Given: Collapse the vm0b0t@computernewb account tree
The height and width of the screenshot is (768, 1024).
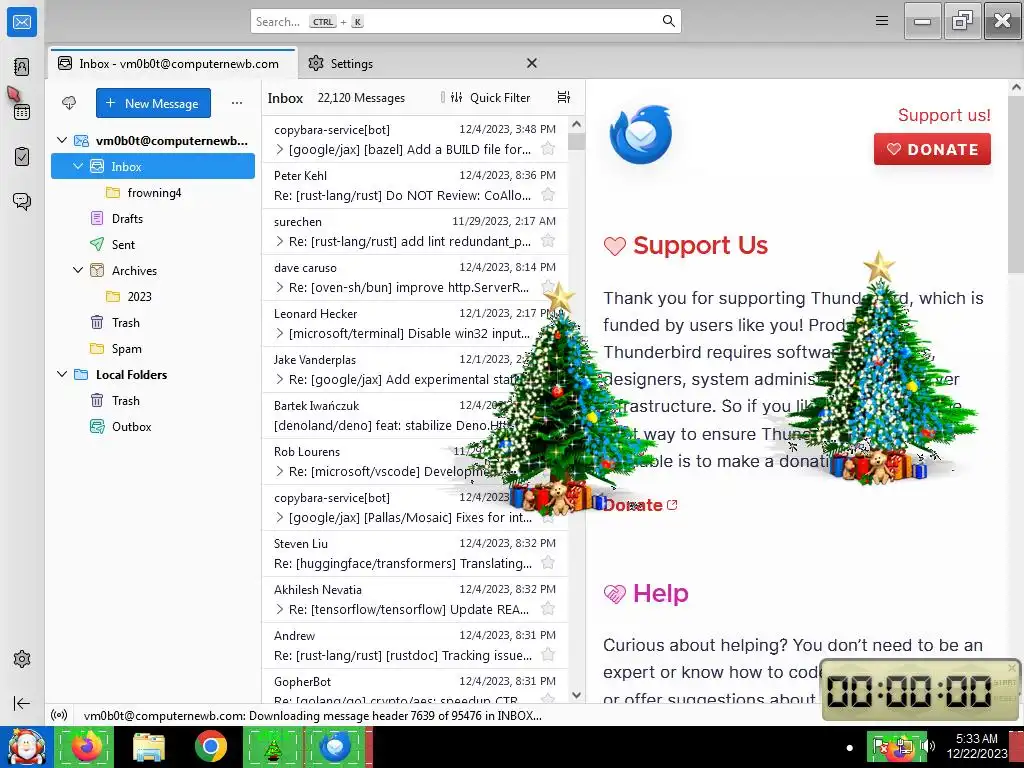Looking at the screenshot, I should click(x=62, y=140).
